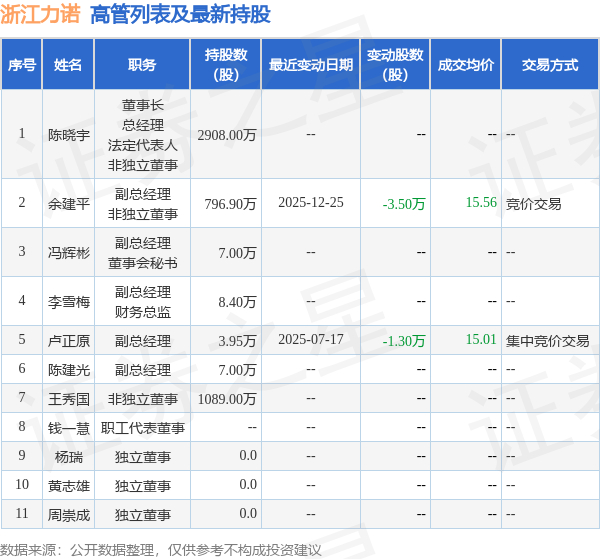Click the name 冯辉彬
The width and height of the screenshot is (600, 559).
[69, 253]
